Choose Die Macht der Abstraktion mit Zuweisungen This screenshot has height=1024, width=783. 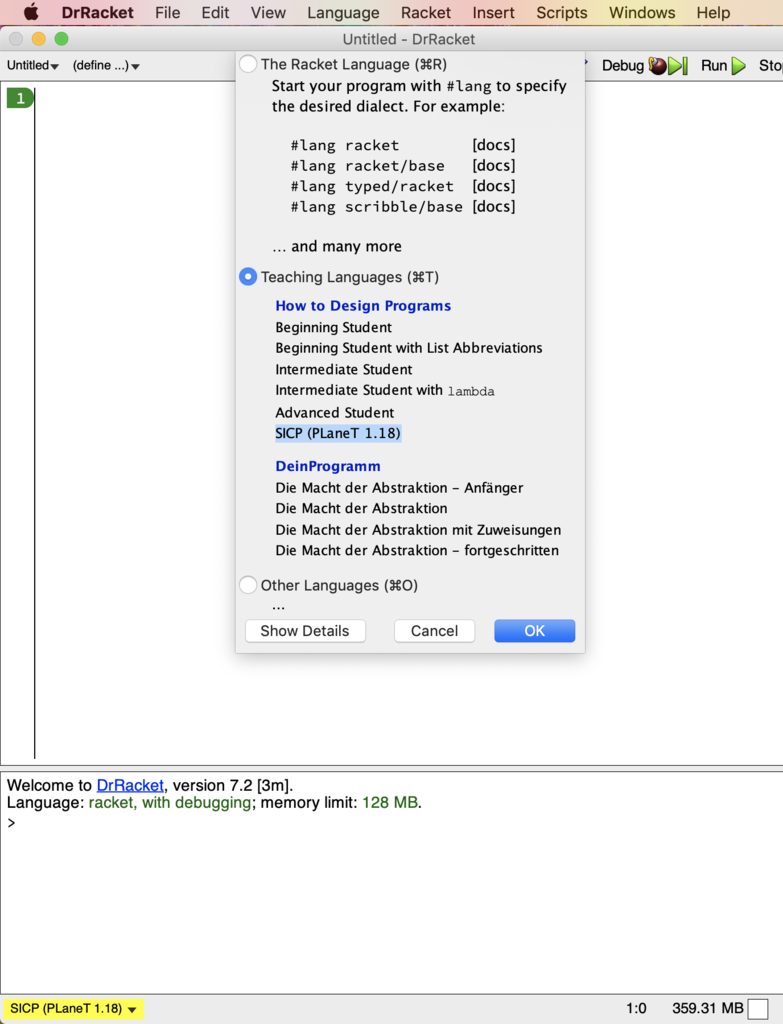[x=418, y=530]
